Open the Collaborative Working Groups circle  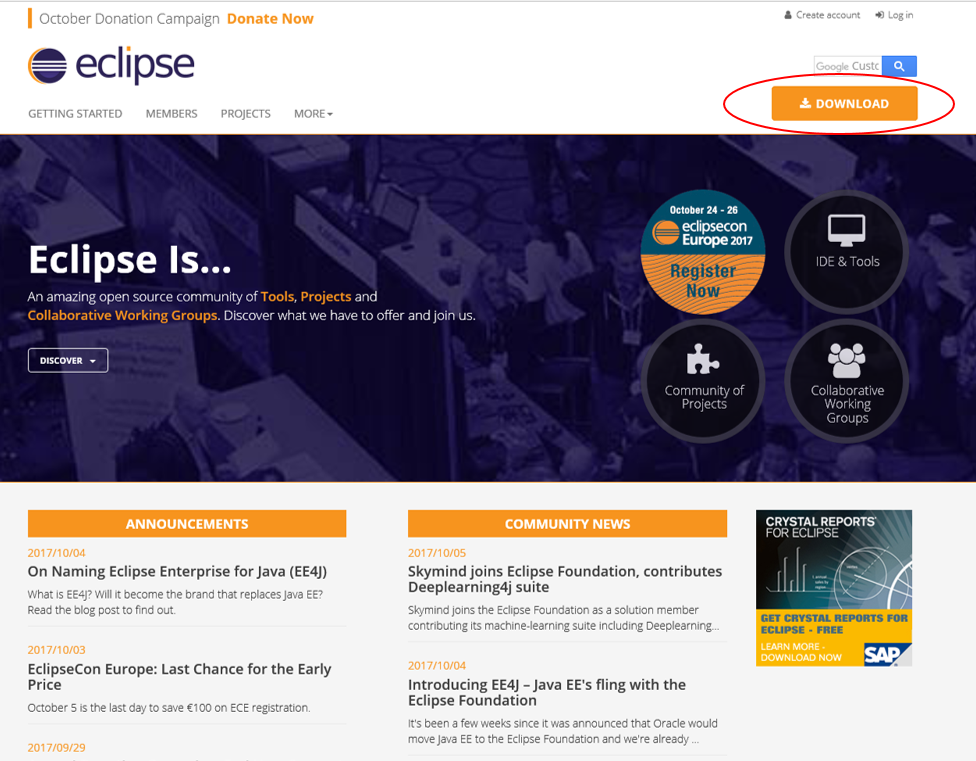click(x=847, y=381)
